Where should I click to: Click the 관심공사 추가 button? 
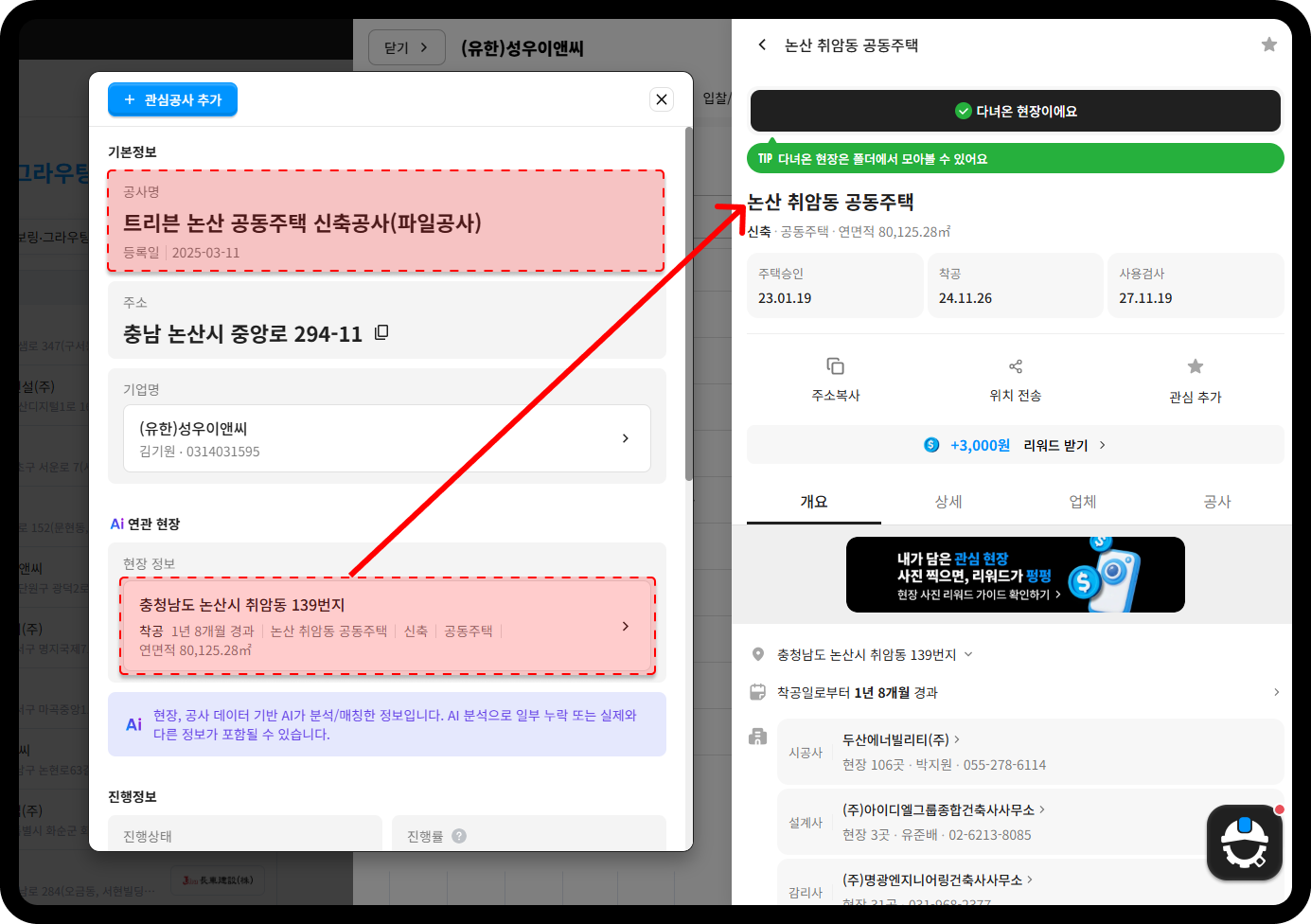point(172,99)
